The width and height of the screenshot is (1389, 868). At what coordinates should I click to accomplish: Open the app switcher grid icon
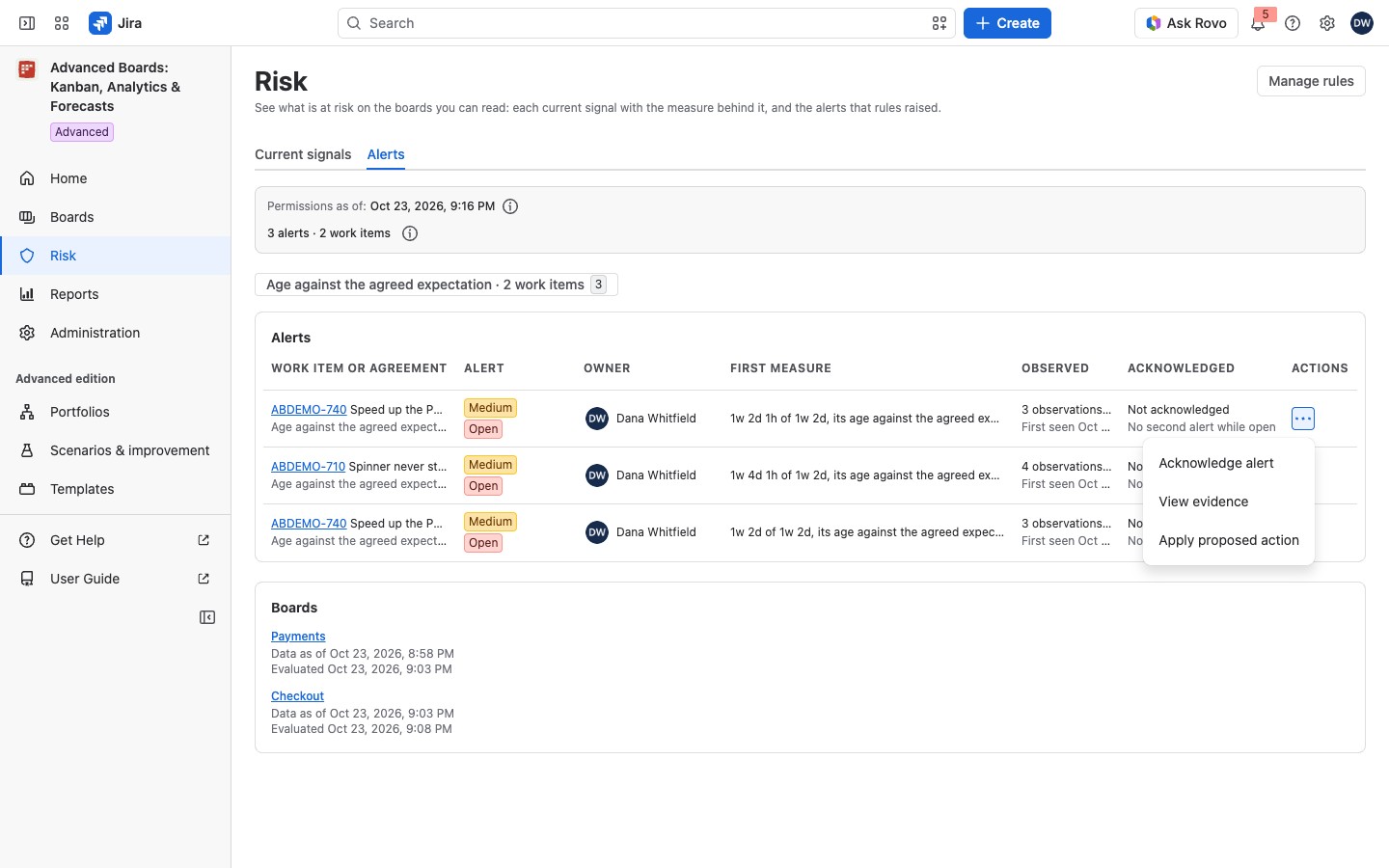62,23
